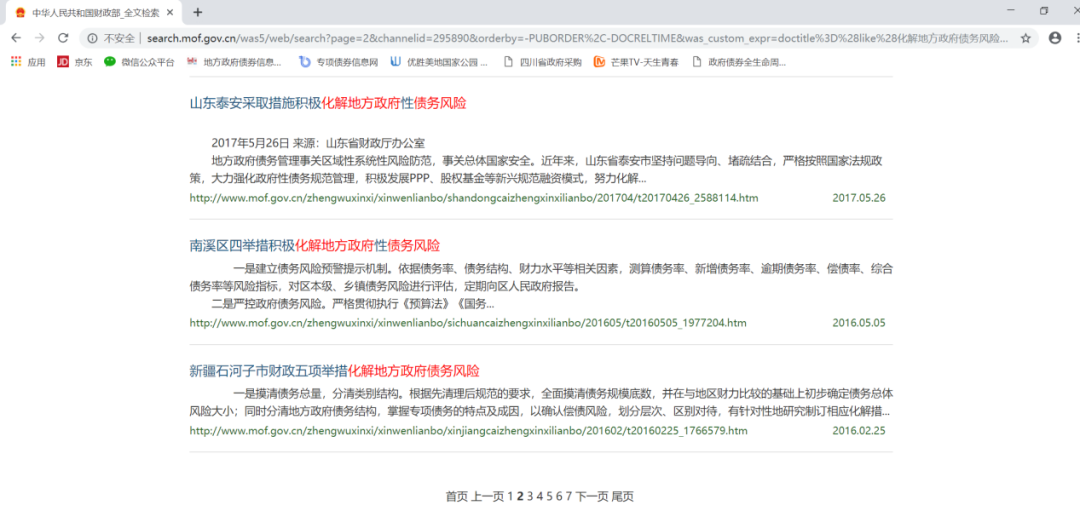Open the 四川省政府采购 bookmark

coord(543,62)
